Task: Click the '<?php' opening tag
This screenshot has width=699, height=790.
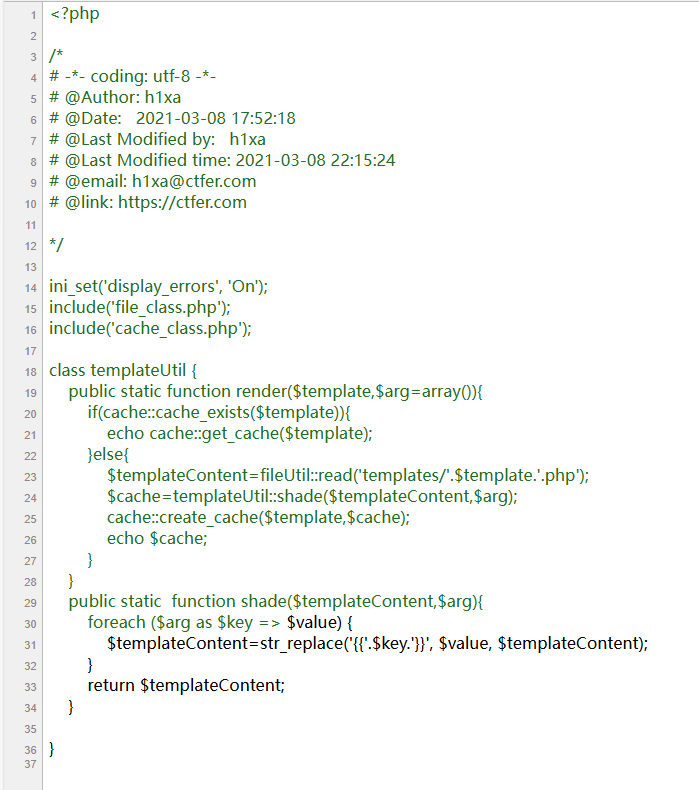Action: (x=75, y=14)
